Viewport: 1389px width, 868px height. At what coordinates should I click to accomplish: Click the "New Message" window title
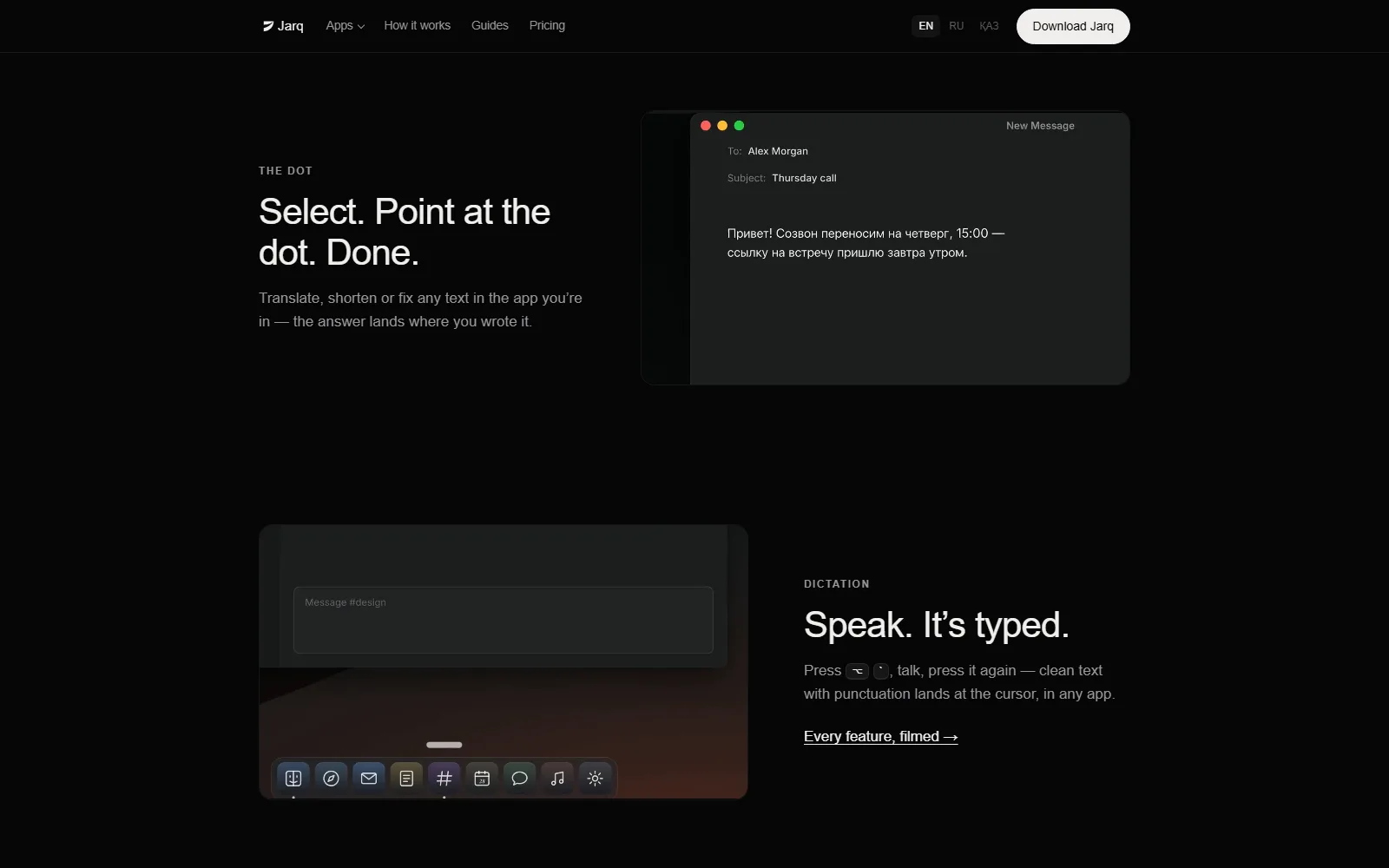(x=1040, y=126)
